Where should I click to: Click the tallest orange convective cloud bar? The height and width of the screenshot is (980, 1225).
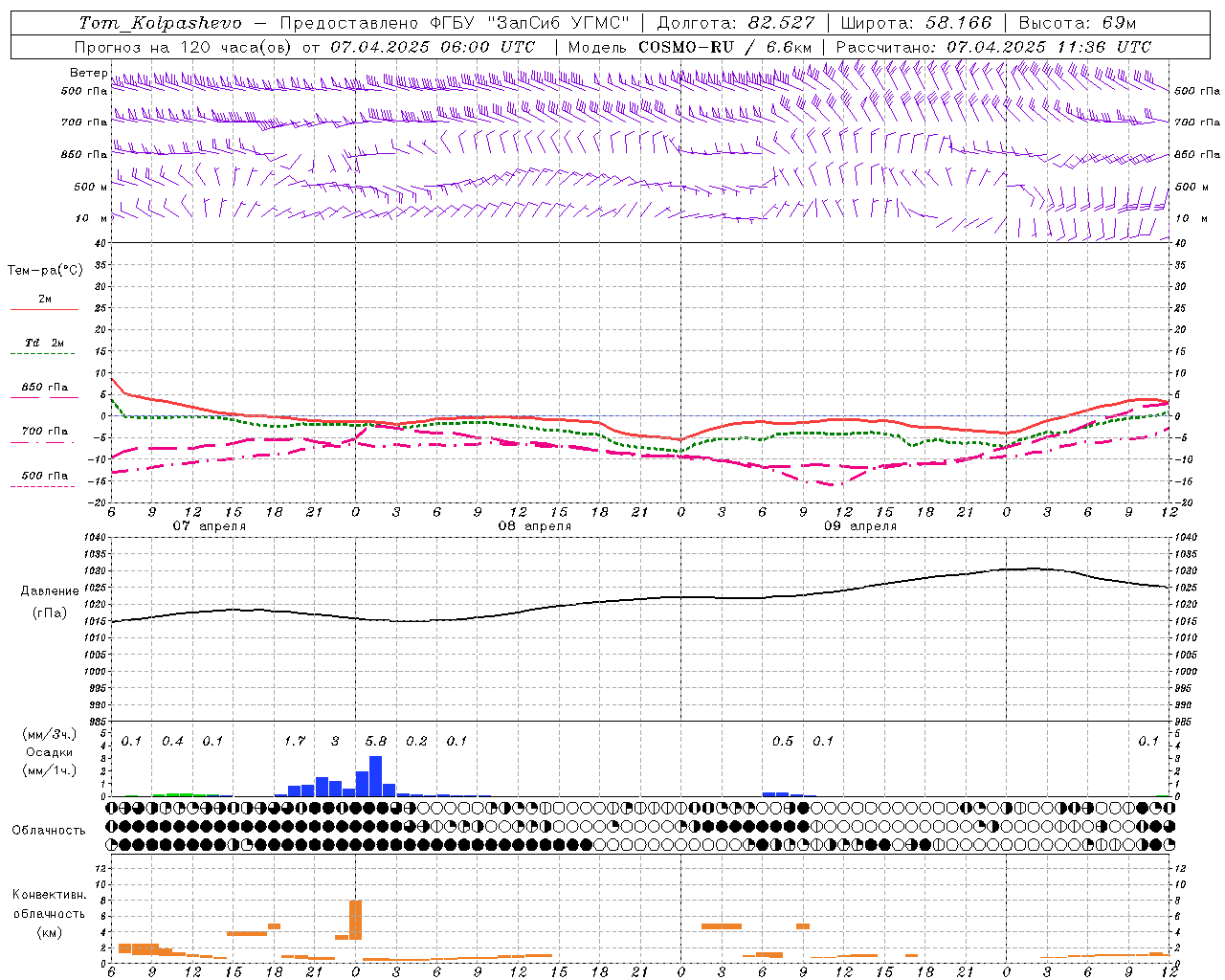(355, 920)
